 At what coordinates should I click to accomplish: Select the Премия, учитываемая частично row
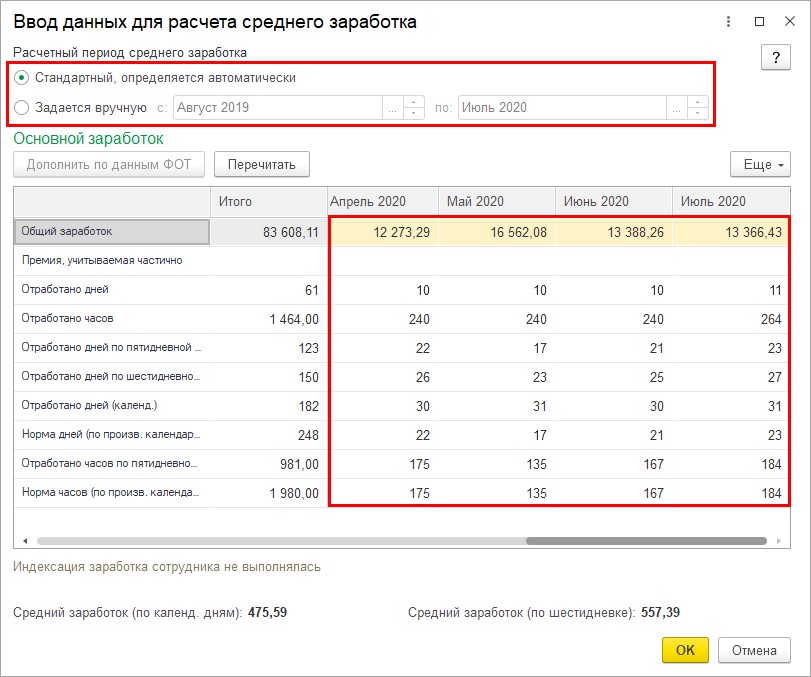(112, 261)
